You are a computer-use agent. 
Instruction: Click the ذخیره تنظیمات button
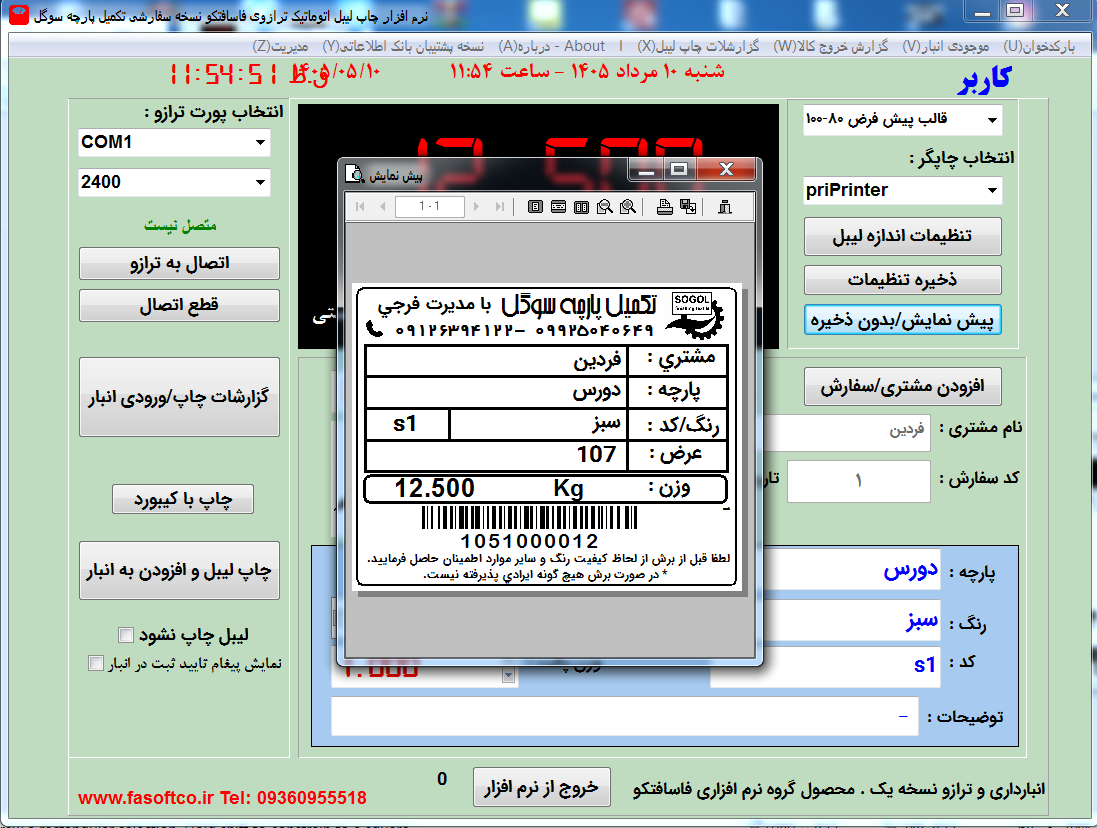[903, 280]
